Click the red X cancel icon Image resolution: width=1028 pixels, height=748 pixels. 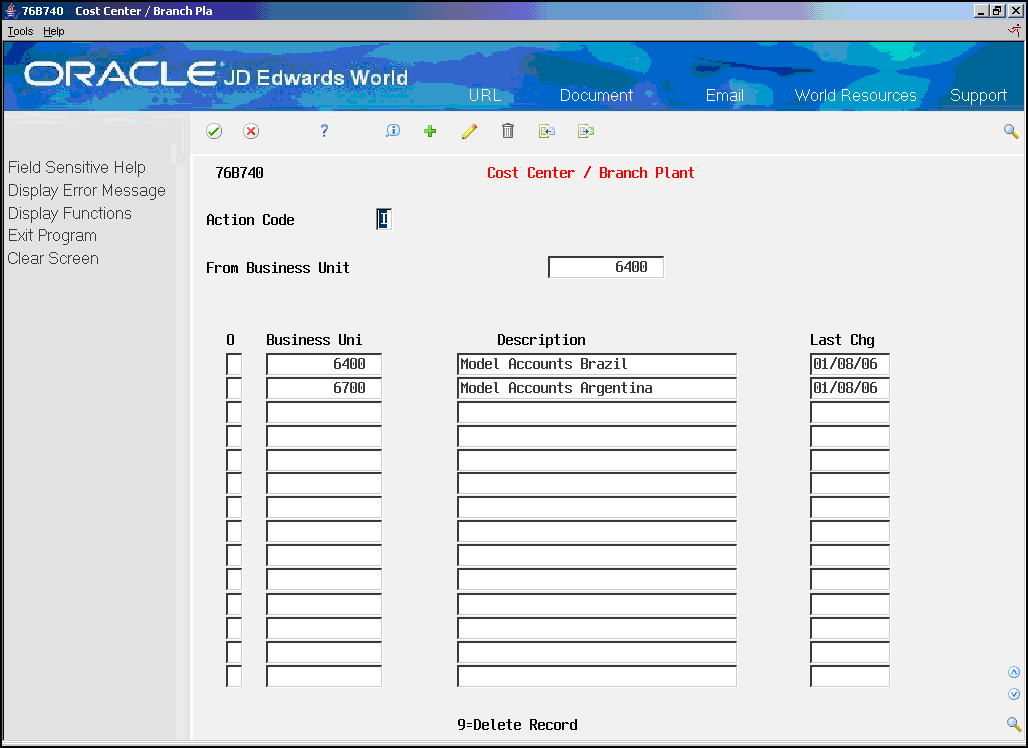pos(251,131)
